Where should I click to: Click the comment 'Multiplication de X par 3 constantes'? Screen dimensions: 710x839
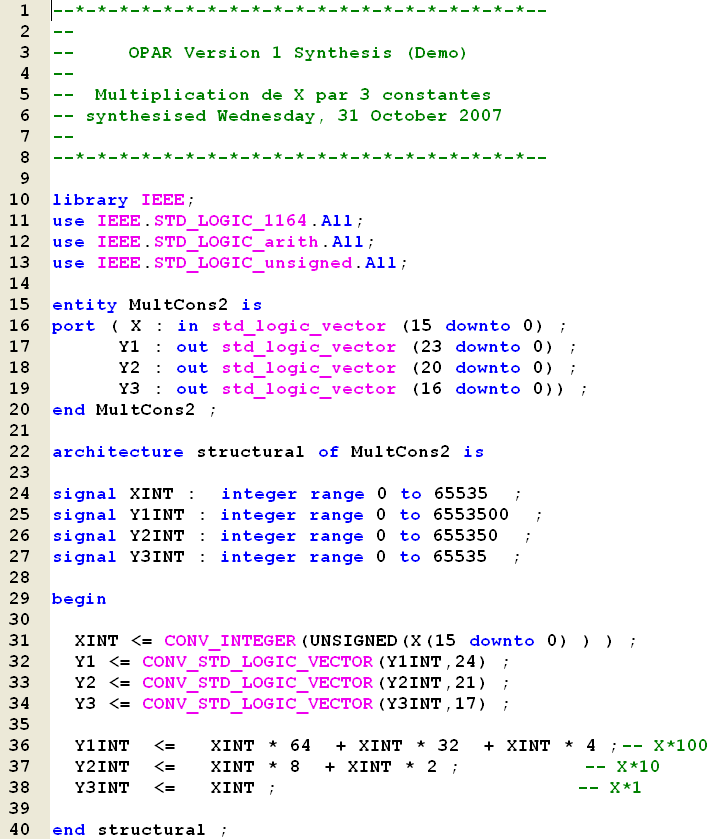tap(293, 95)
